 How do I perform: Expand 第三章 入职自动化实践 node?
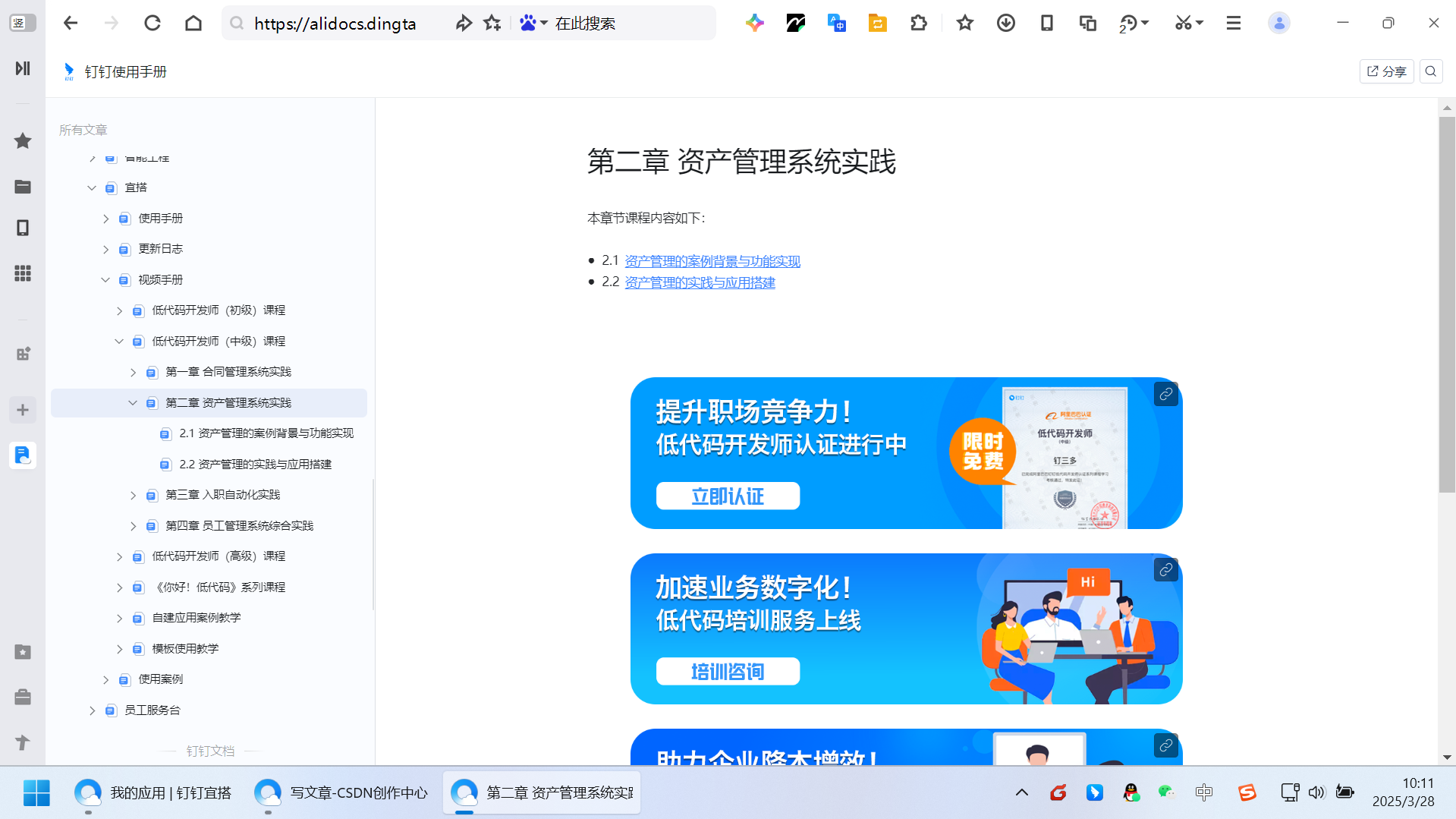133,495
